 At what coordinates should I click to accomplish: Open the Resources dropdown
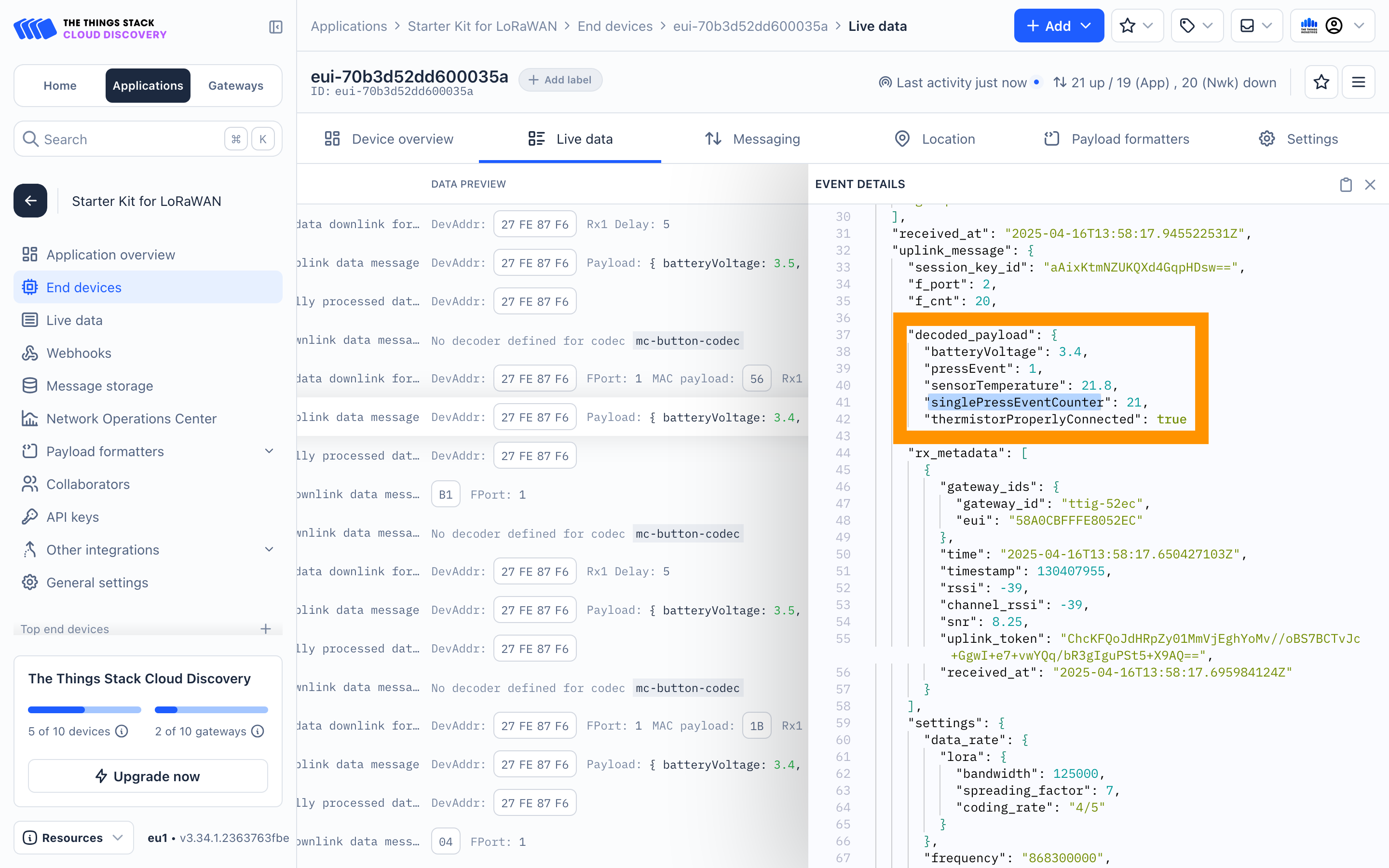(x=73, y=837)
